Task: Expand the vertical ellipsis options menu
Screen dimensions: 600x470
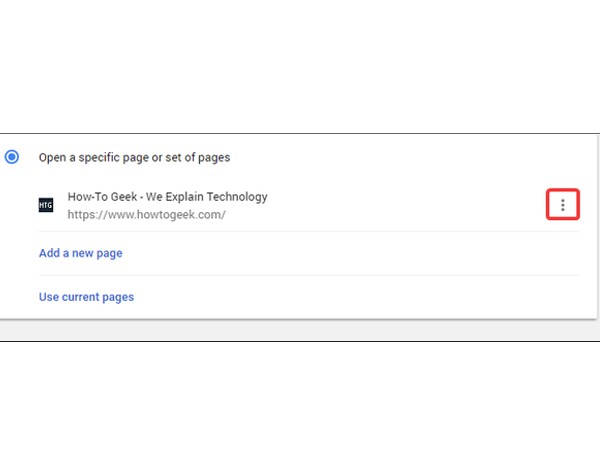Action: [x=563, y=205]
